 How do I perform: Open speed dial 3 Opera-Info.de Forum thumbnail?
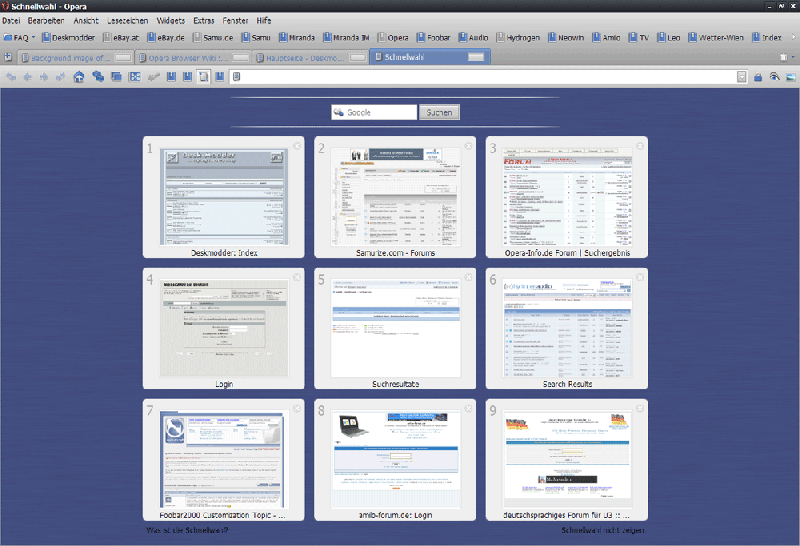(x=567, y=197)
